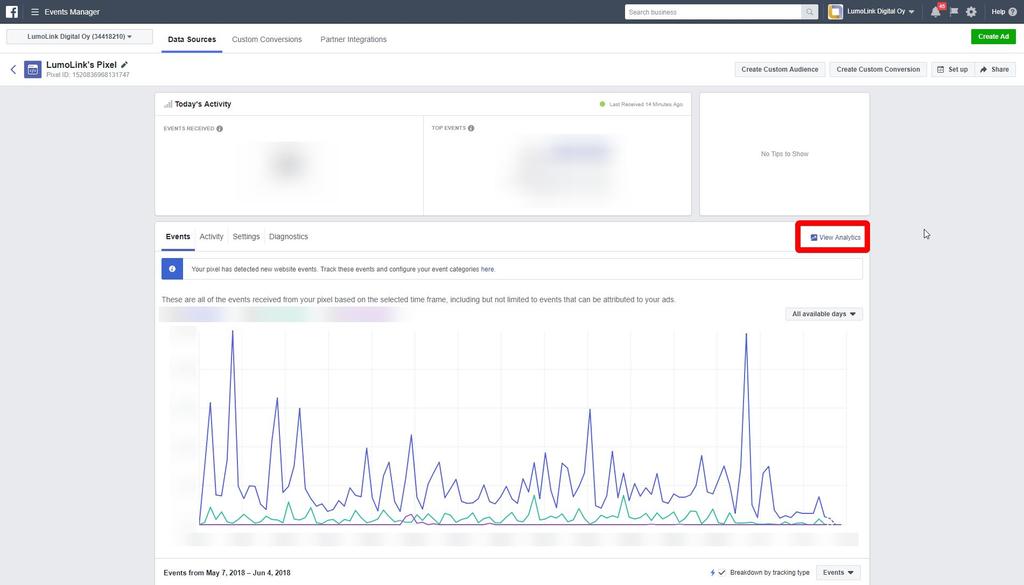Screen dimensions: 1024x585
Task: Click the Facebook logo icon
Action: [12, 12]
